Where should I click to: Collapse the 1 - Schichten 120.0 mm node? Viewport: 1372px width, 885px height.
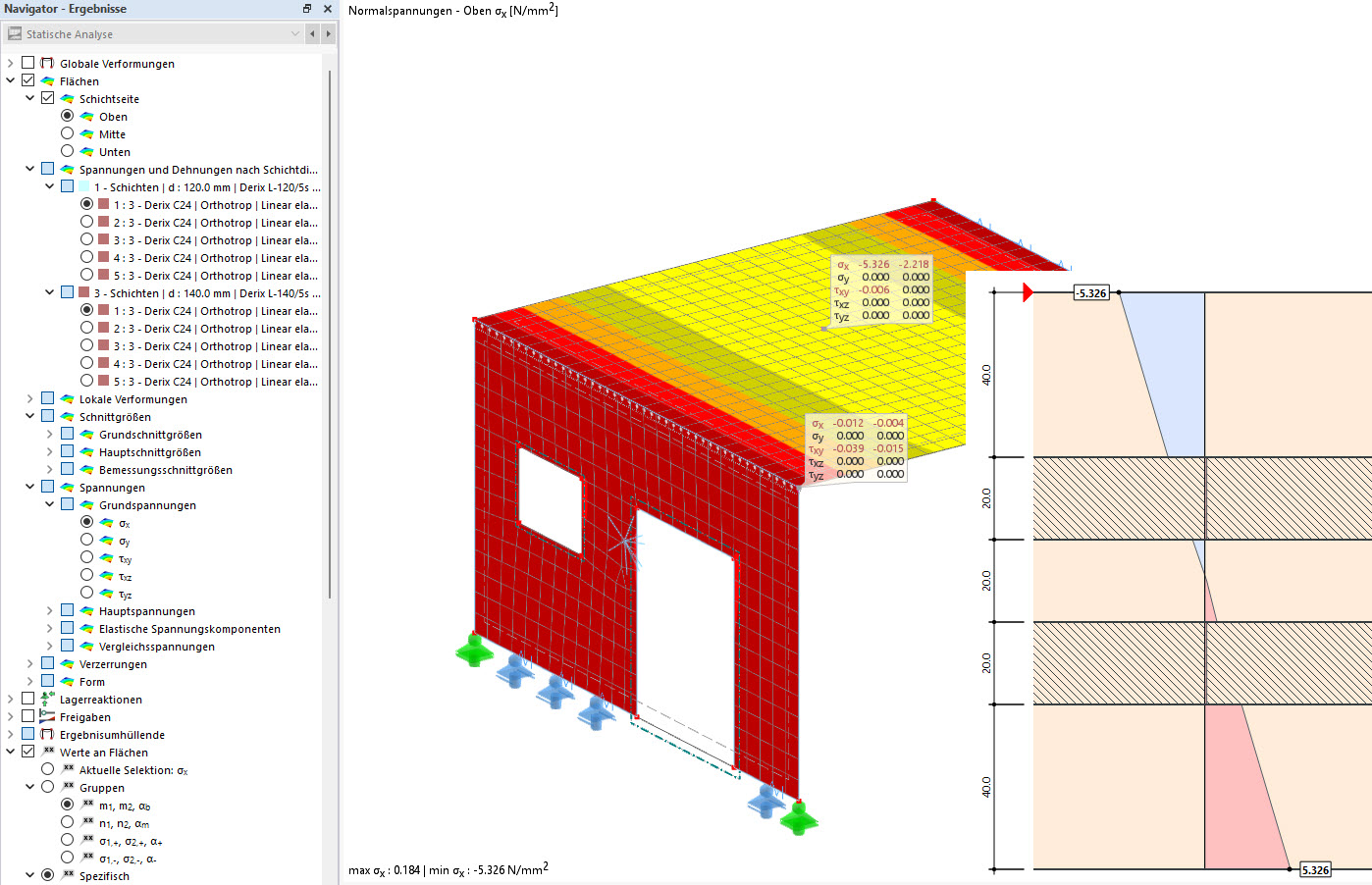coord(50,186)
